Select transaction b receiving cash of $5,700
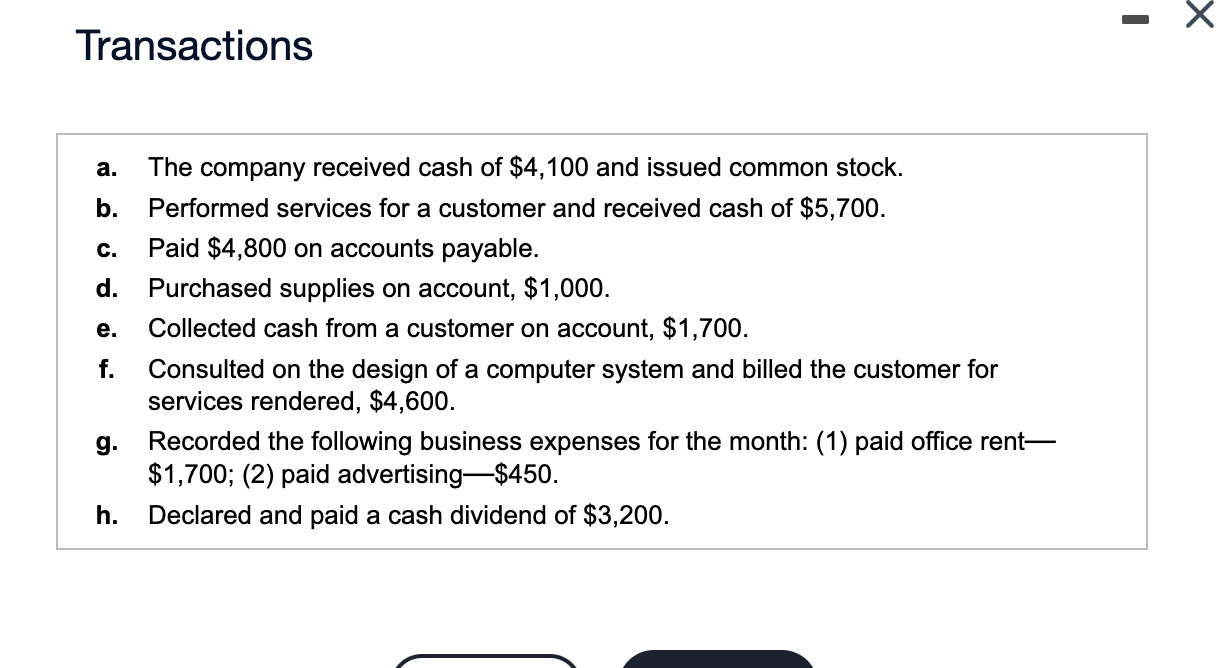This screenshot has height=668, width=1218. (x=515, y=208)
